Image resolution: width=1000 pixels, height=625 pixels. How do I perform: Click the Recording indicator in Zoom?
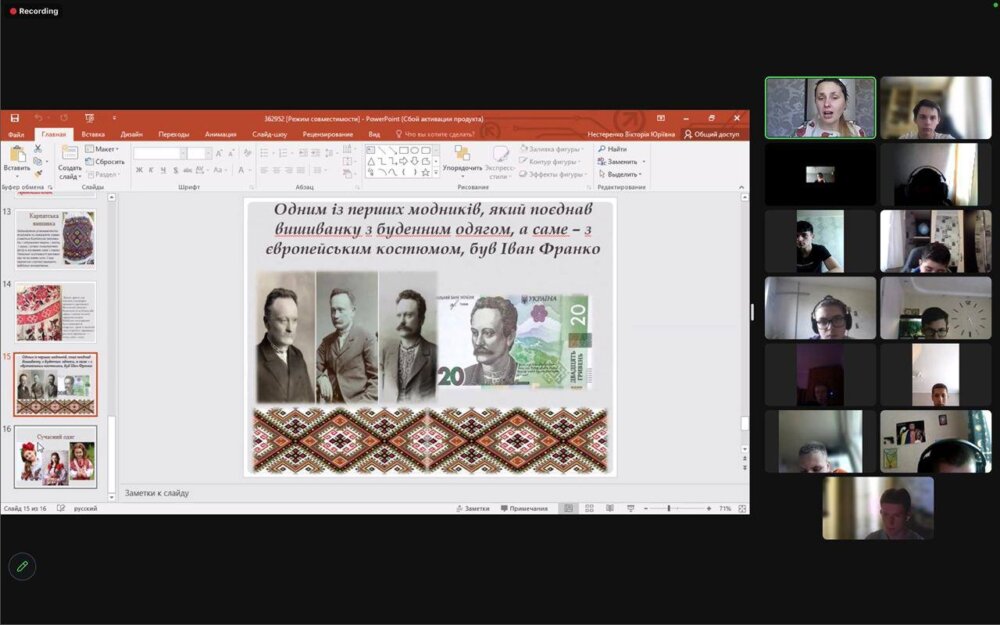34,11
